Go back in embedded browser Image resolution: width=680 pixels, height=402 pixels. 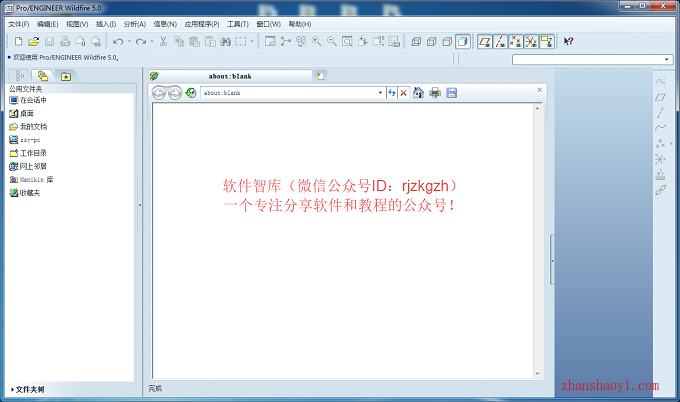[159, 93]
